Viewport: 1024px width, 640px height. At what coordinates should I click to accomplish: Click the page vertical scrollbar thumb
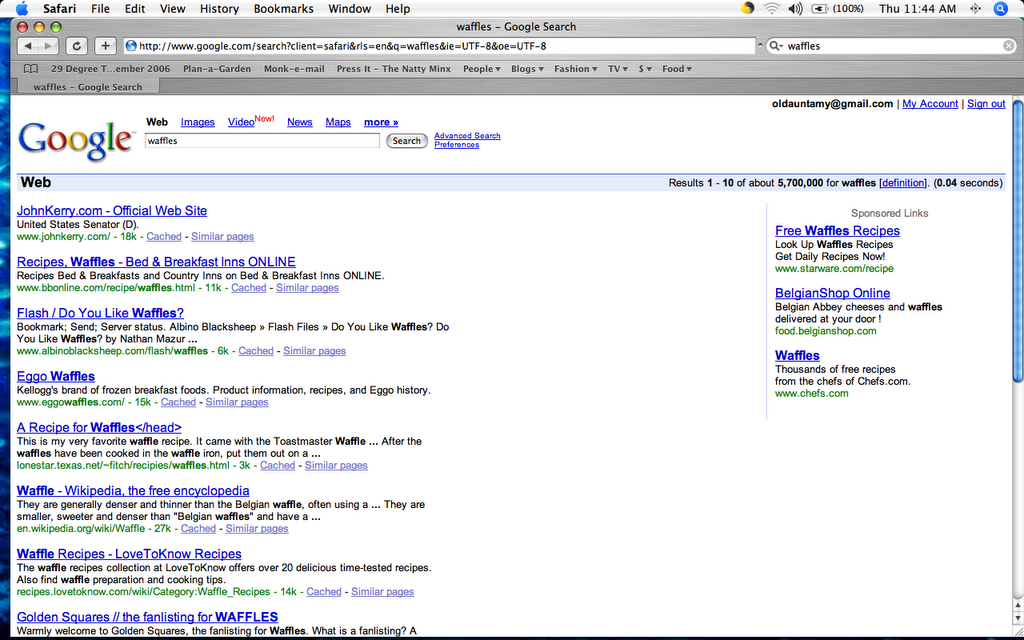pos(1018,240)
